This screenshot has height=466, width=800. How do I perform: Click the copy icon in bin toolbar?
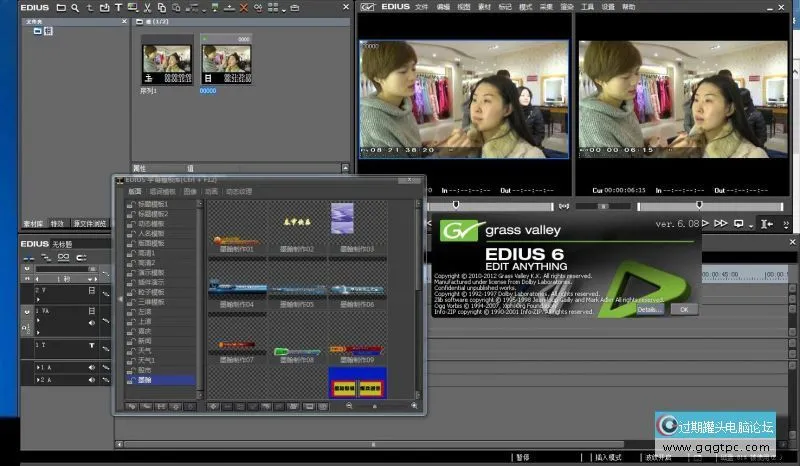[x=161, y=8]
